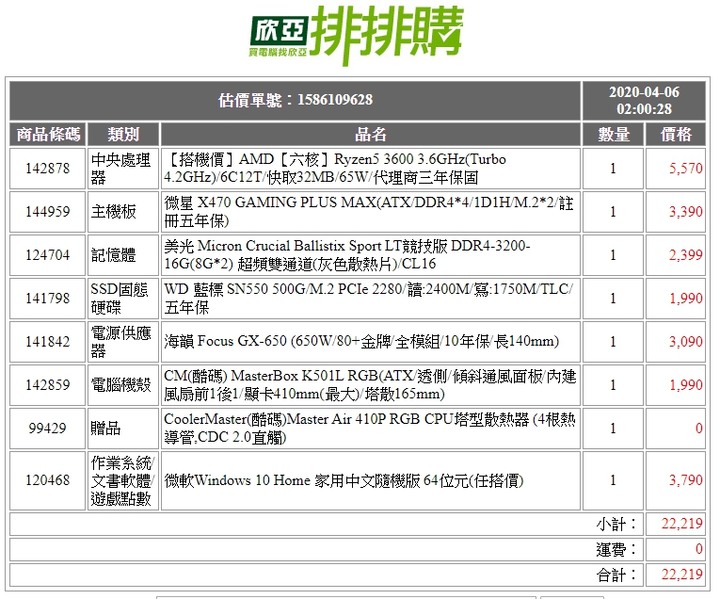Image resolution: width=720 pixels, height=599 pixels.
Task: Select barcode 99429
Action: (48, 428)
